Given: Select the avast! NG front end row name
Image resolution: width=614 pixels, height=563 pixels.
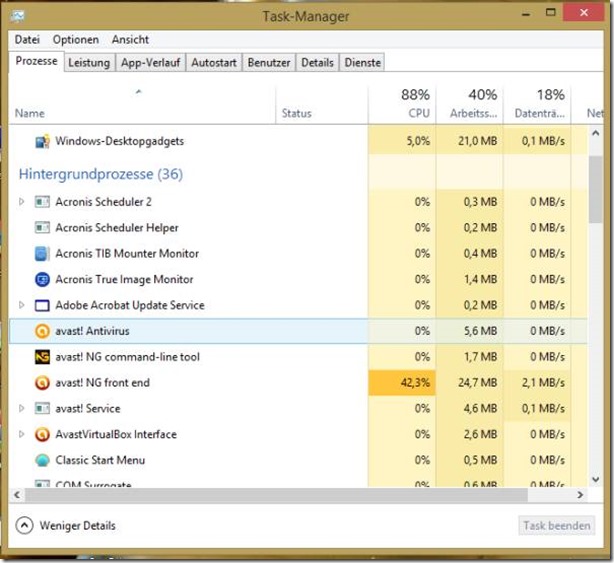Looking at the screenshot, I should [103, 383].
